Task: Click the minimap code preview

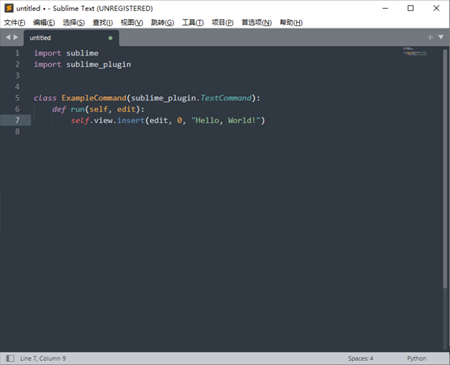Action: (415, 51)
